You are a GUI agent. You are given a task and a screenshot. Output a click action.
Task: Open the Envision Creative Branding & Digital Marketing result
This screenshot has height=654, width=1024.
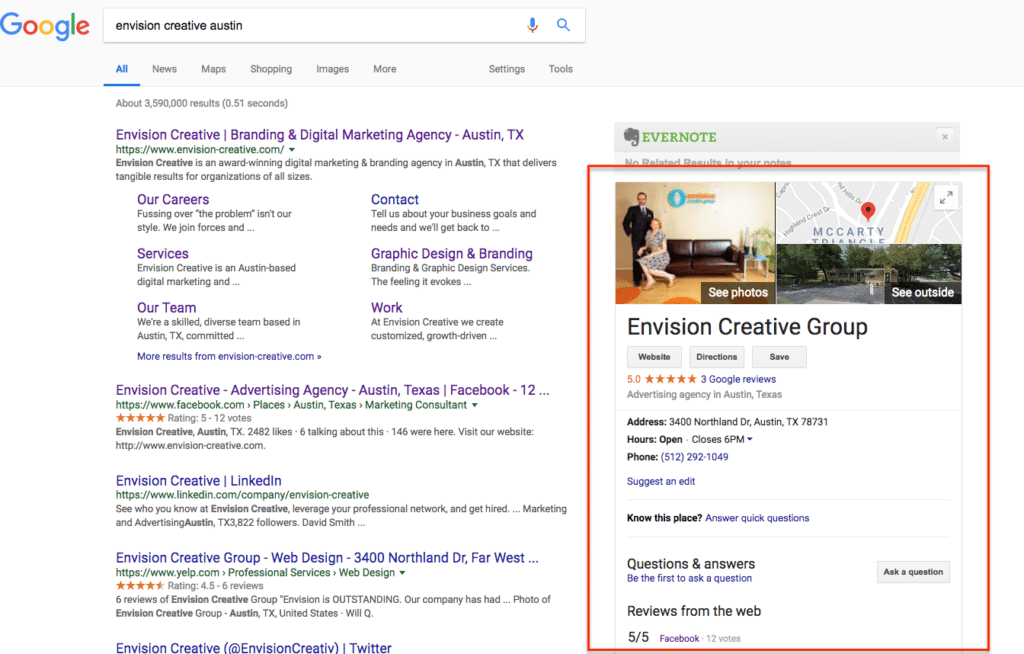[x=319, y=135]
